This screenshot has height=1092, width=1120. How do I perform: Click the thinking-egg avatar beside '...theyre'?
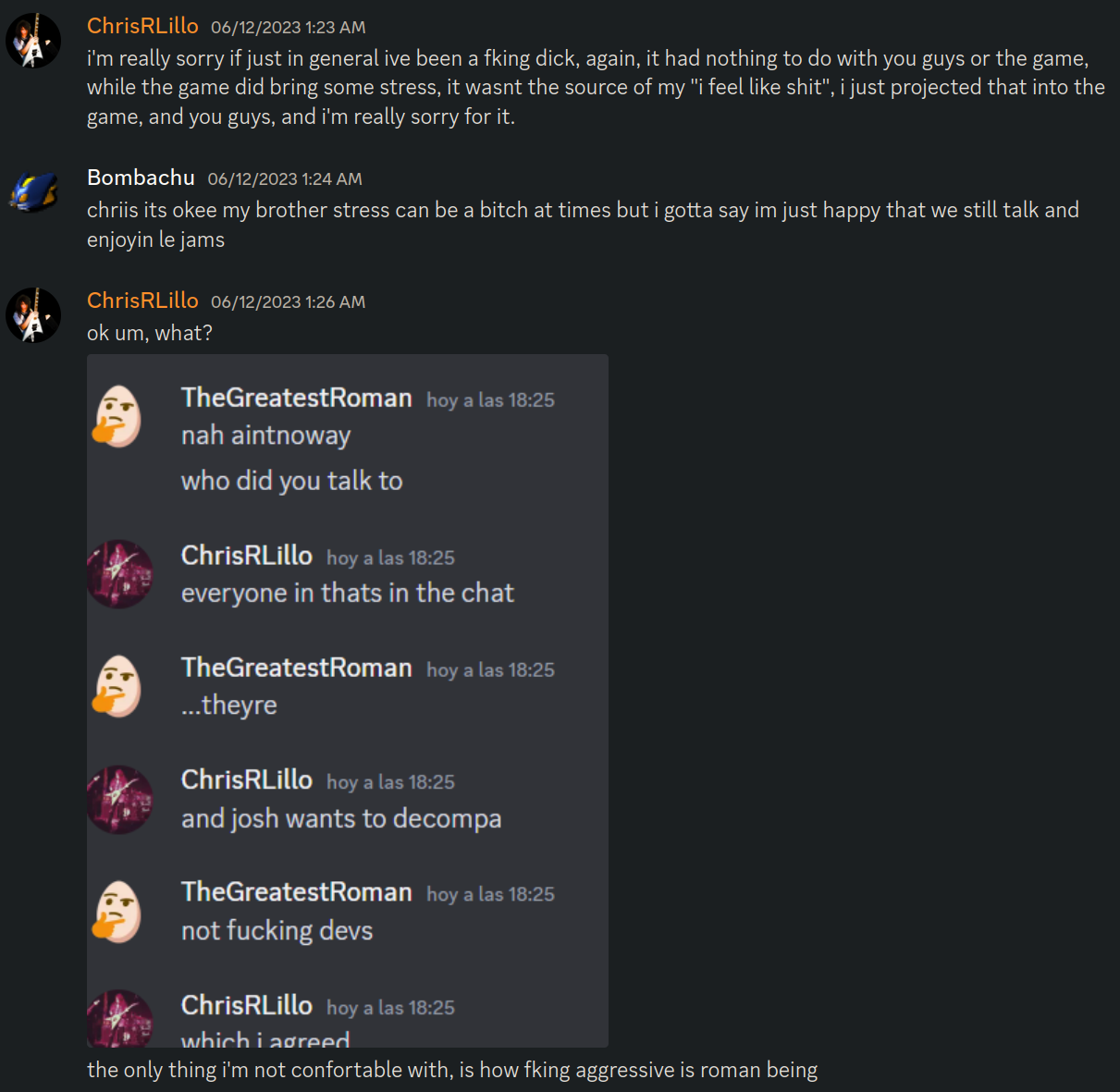click(x=118, y=686)
